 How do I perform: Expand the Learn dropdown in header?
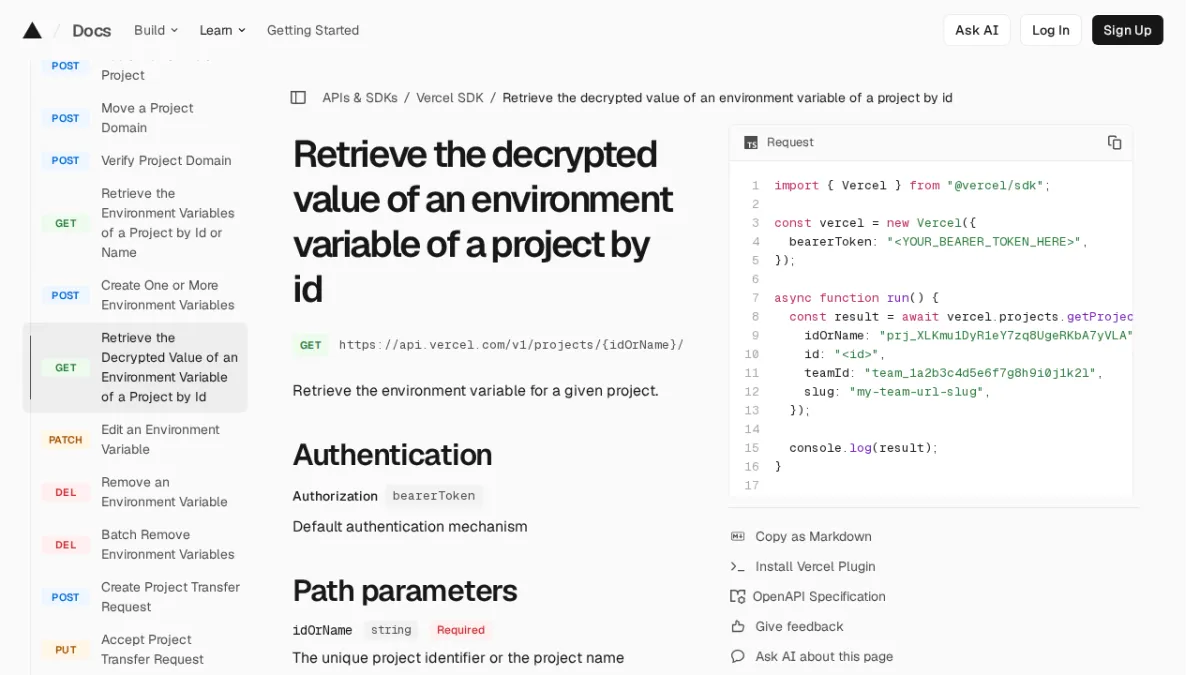tap(222, 30)
